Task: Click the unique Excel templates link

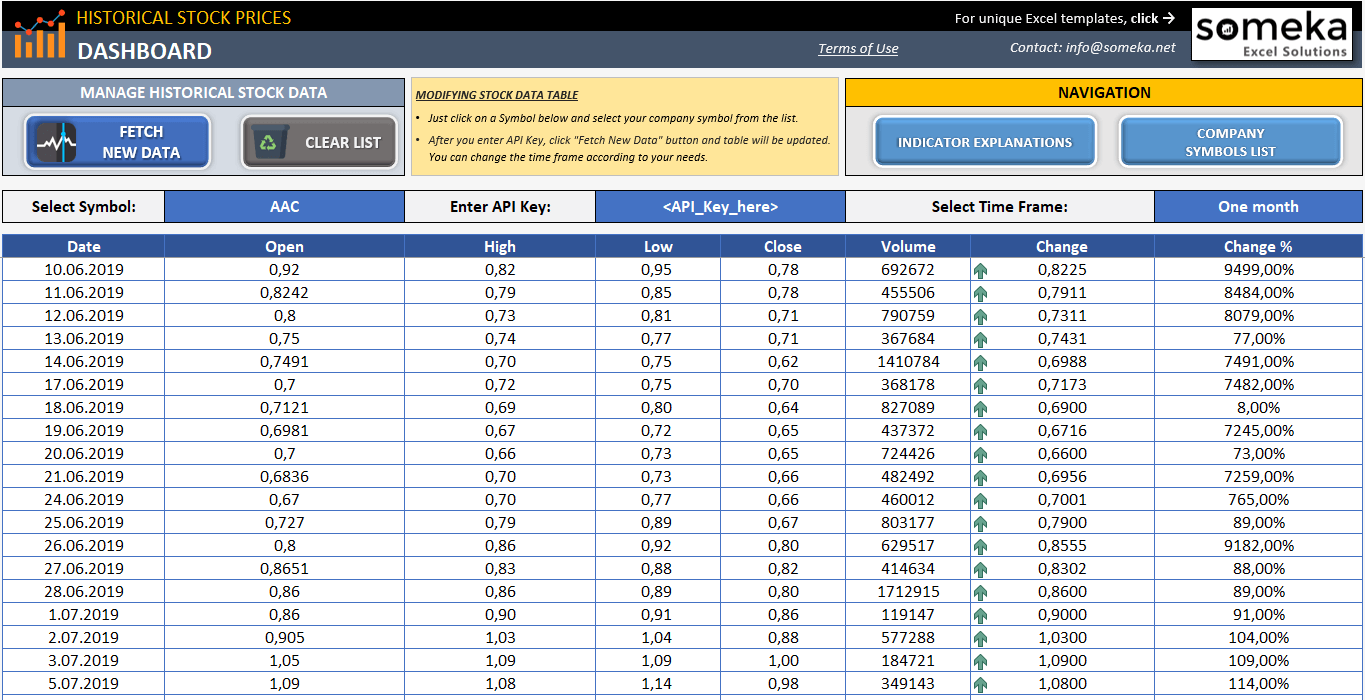Action: (1064, 18)
